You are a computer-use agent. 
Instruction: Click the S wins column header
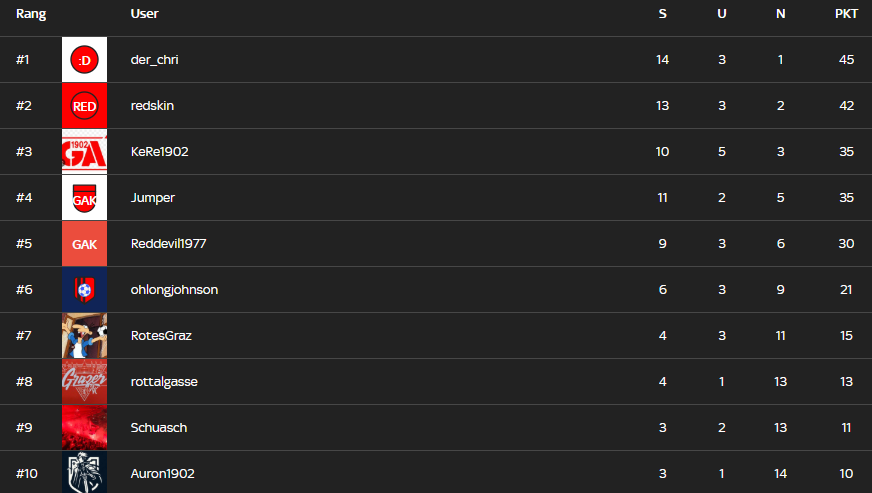click(x=662, y=14)
